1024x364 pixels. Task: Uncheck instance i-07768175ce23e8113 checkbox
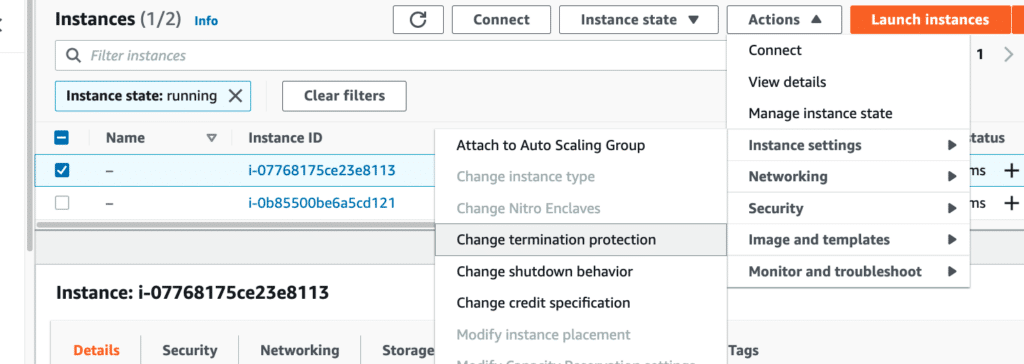[x=62, y=171]
